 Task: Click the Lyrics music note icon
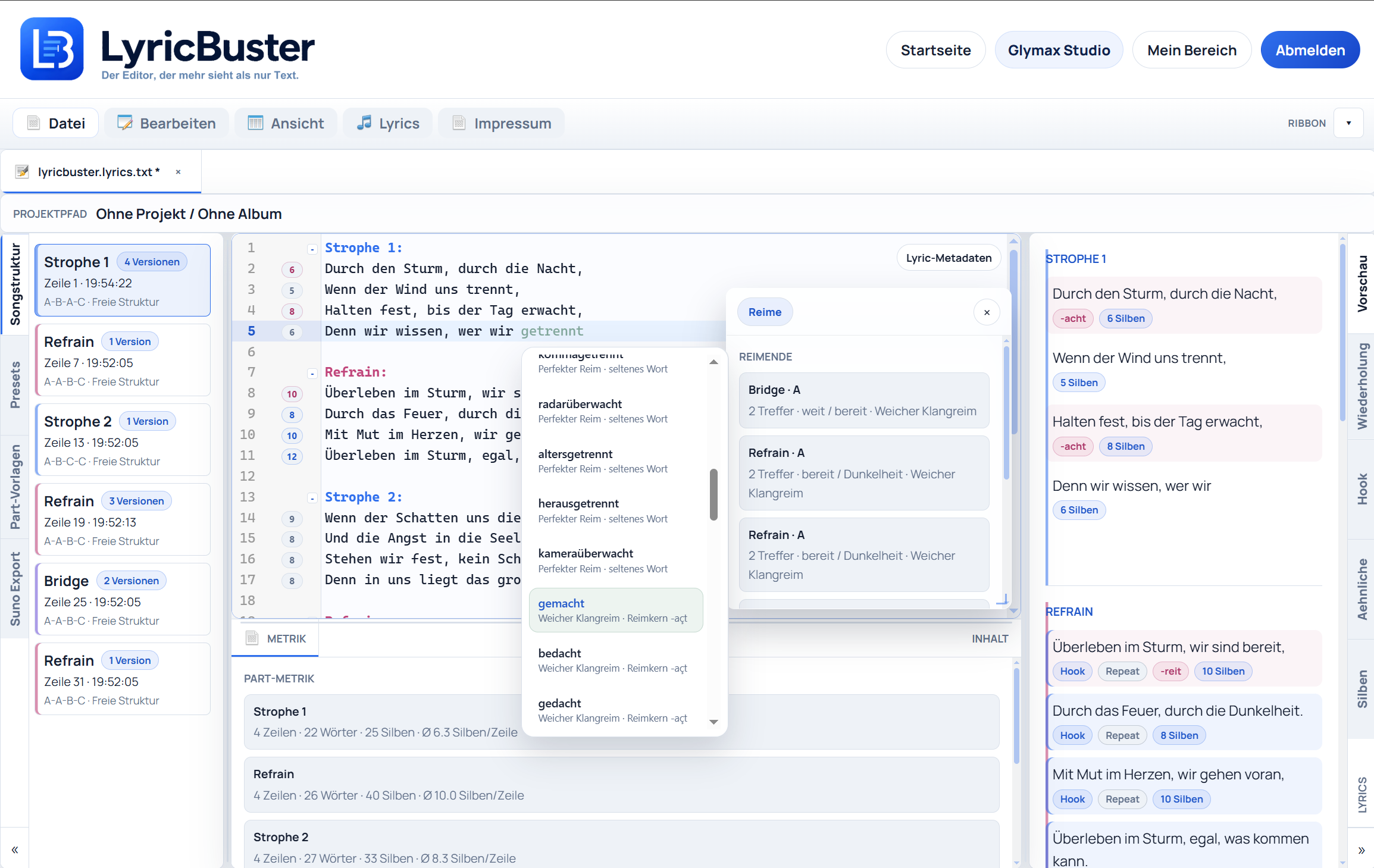click(x=364, y=123)
